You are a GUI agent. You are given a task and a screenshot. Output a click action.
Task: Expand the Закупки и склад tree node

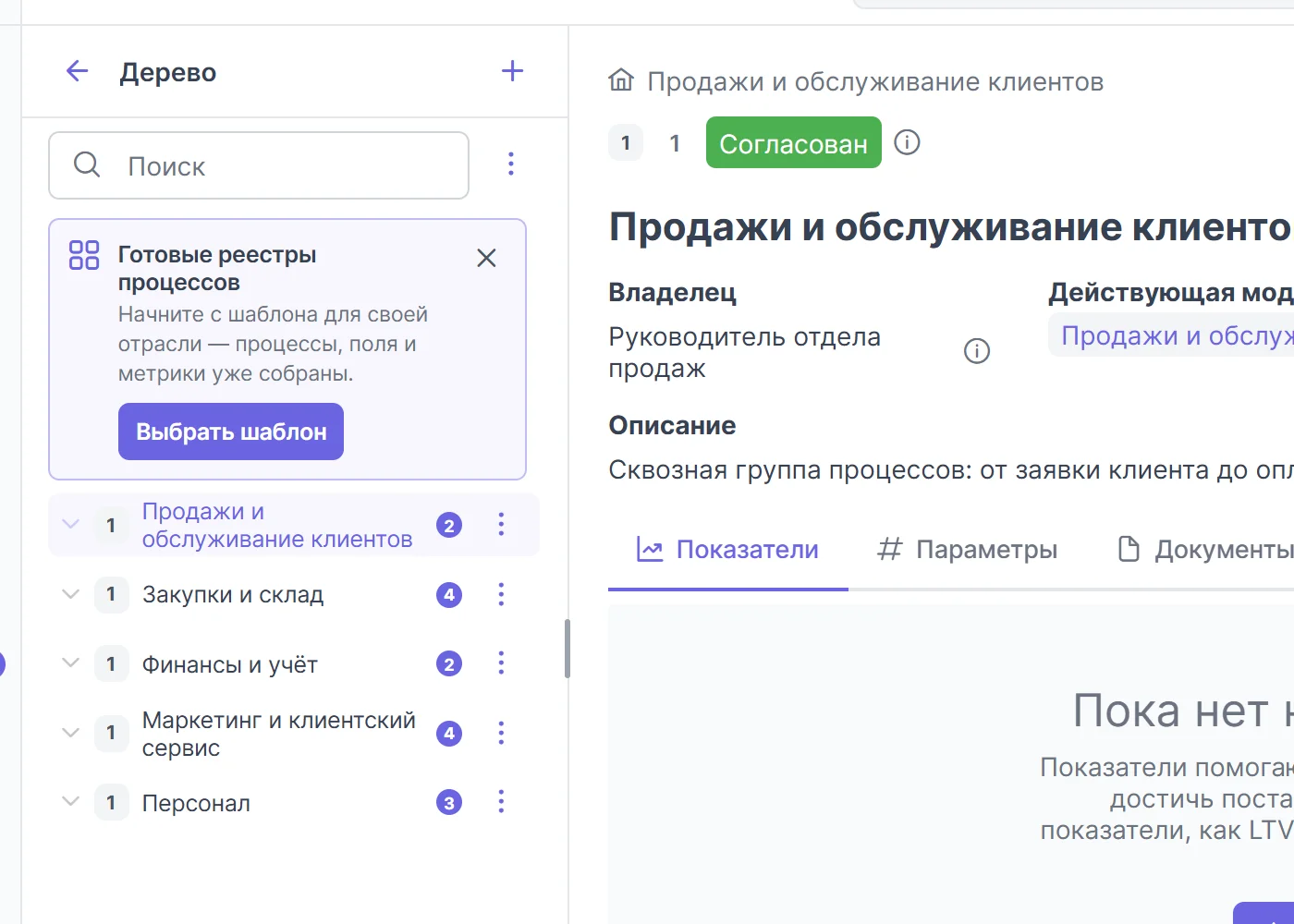pos(70,593)
